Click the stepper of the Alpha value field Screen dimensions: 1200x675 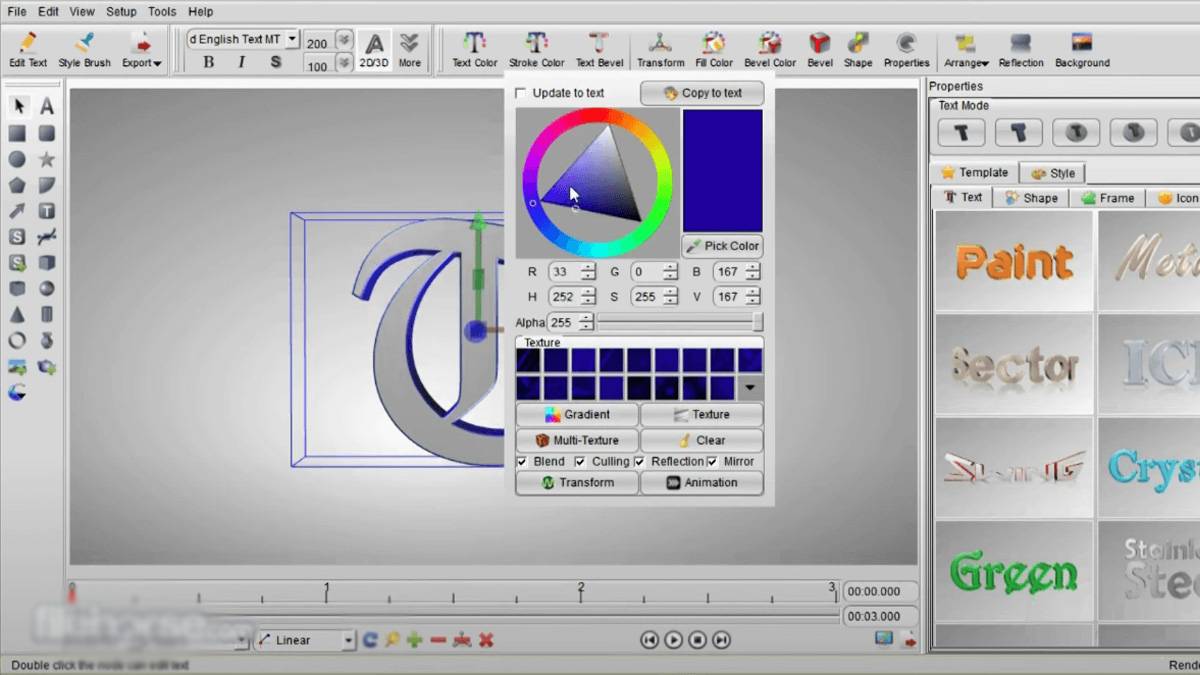(586, 322)
